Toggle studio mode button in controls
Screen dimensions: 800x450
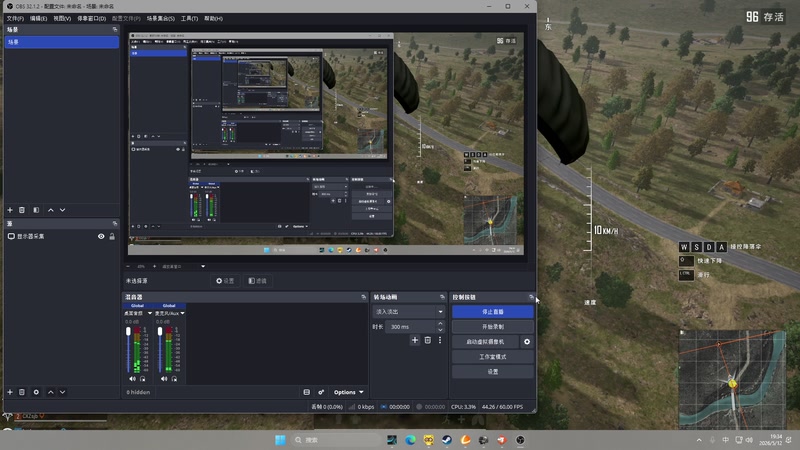[493, 357]
